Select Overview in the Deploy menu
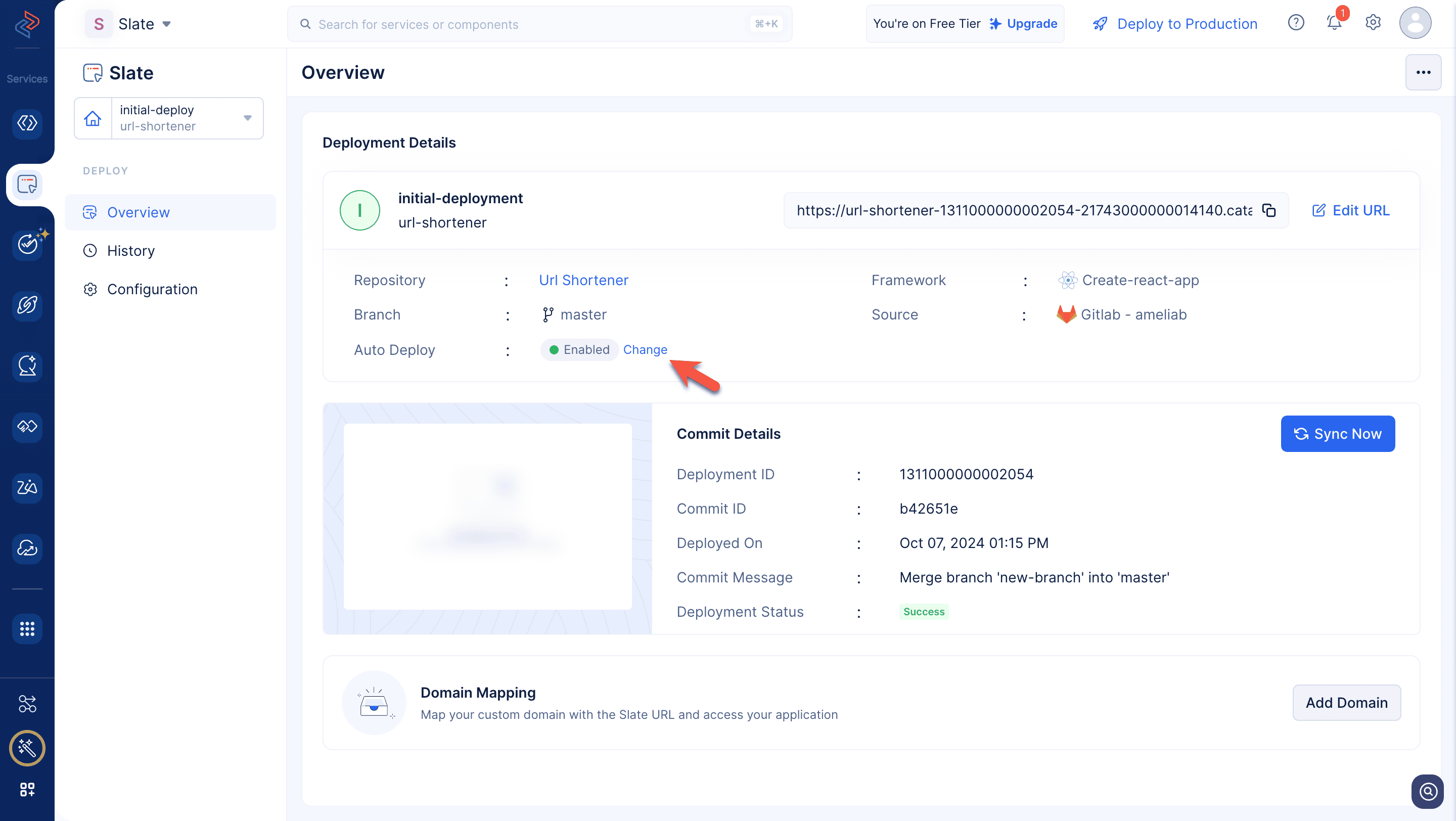 pyautogui.click(x=170, y=212)
